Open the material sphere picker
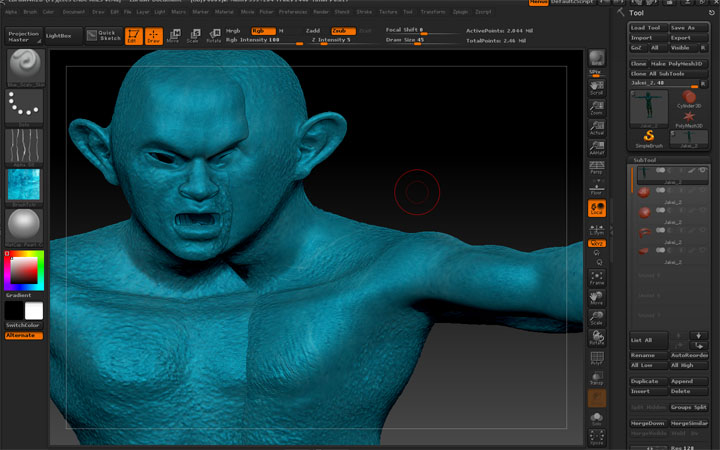Screen dimensions: 720x450 (22, 224)
